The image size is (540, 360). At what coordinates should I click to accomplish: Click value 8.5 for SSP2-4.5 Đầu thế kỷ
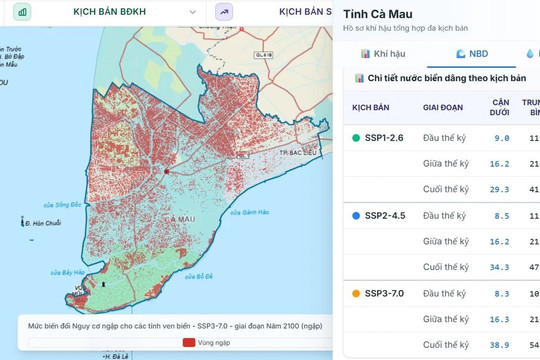502,216
